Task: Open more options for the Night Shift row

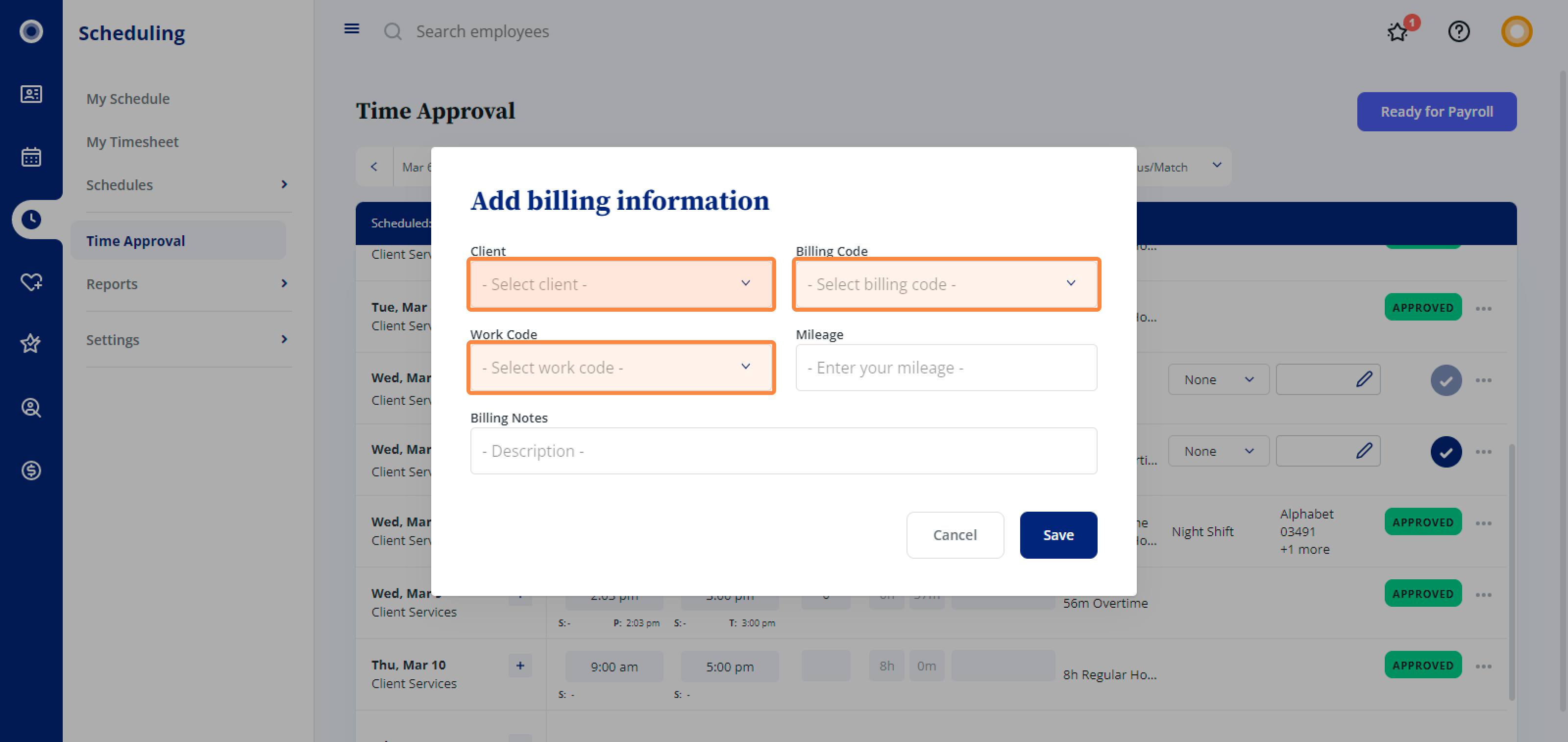Action: click(x=1483, y=523)
